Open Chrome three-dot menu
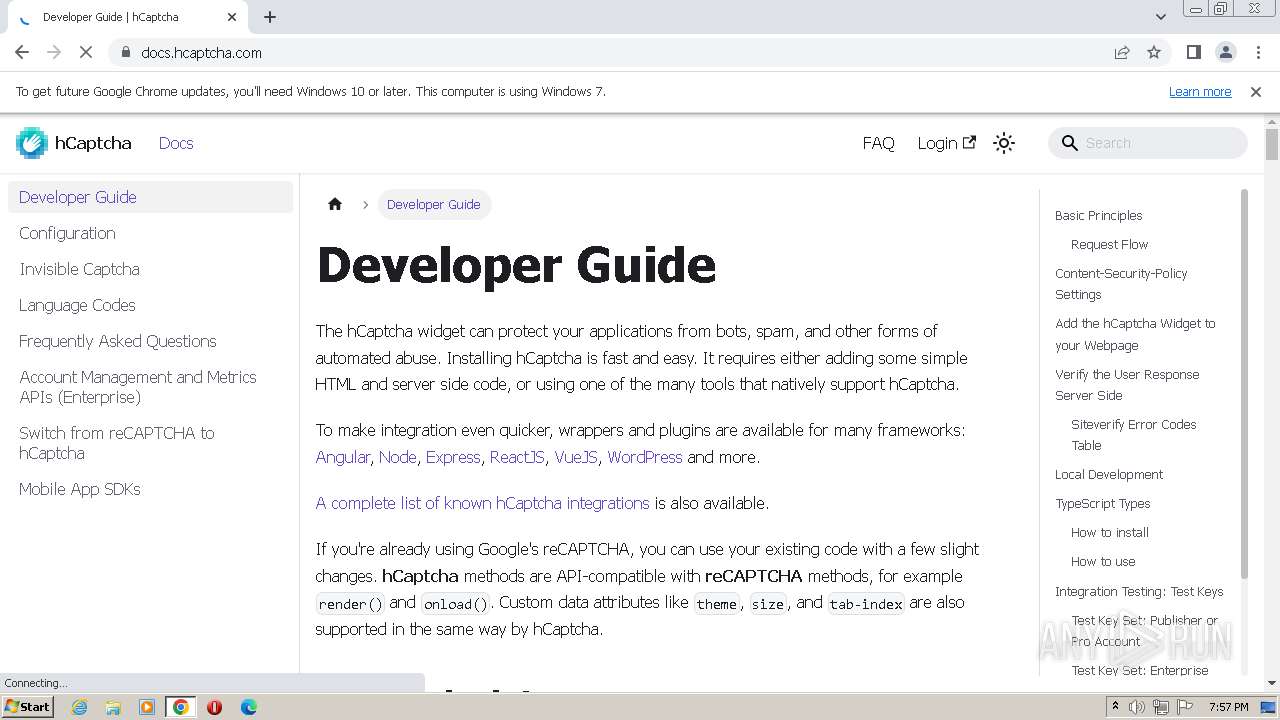 [1257, 52]
